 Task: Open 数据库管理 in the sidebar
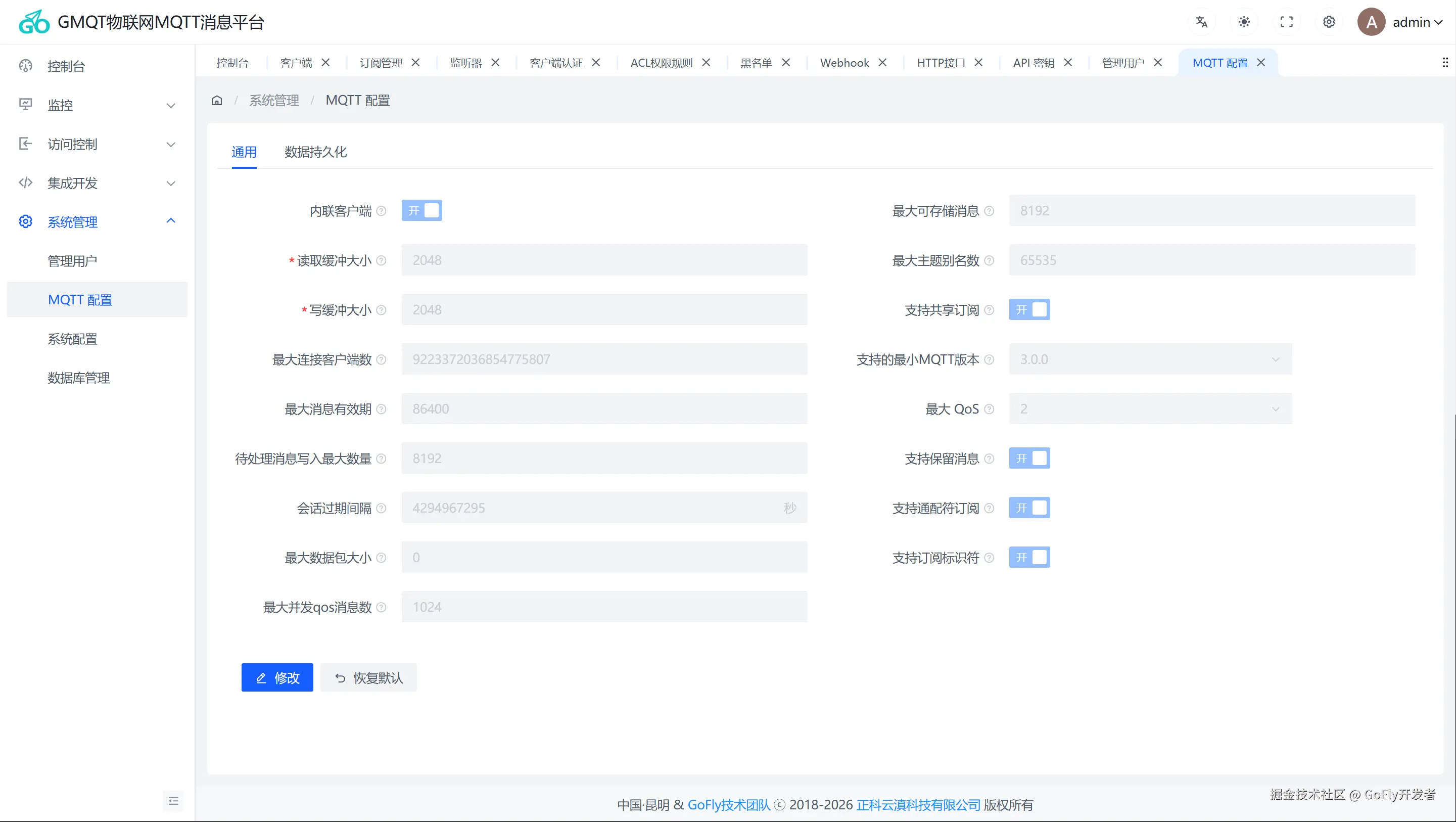[97, 378]
